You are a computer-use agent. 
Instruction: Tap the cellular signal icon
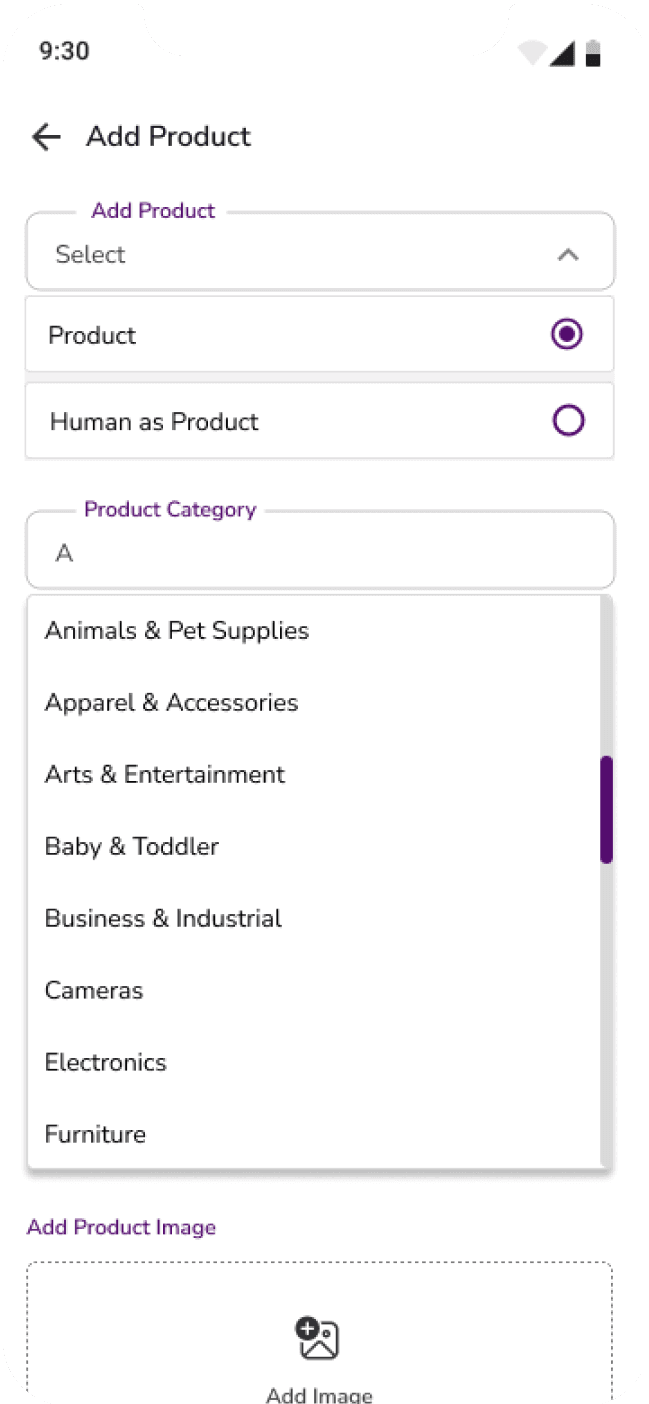coord(562,53)
